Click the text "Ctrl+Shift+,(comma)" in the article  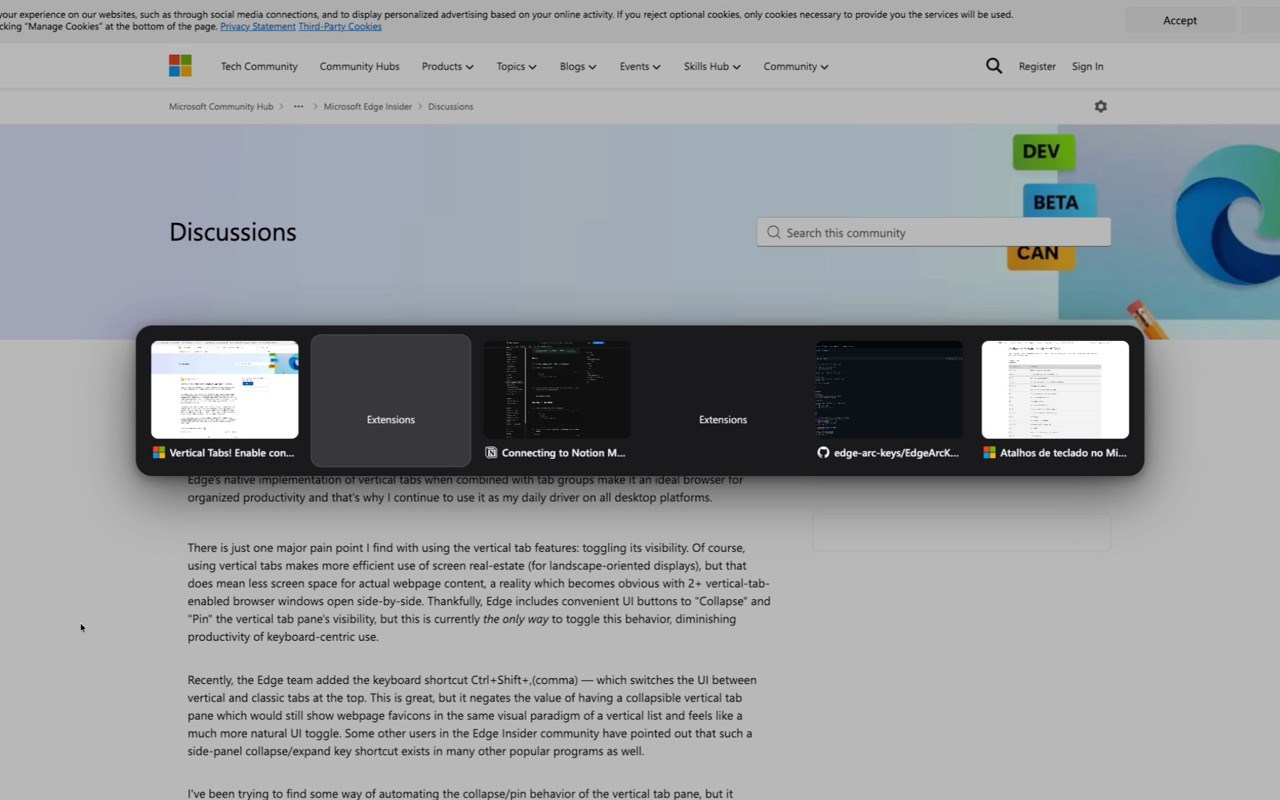point(523,680)
